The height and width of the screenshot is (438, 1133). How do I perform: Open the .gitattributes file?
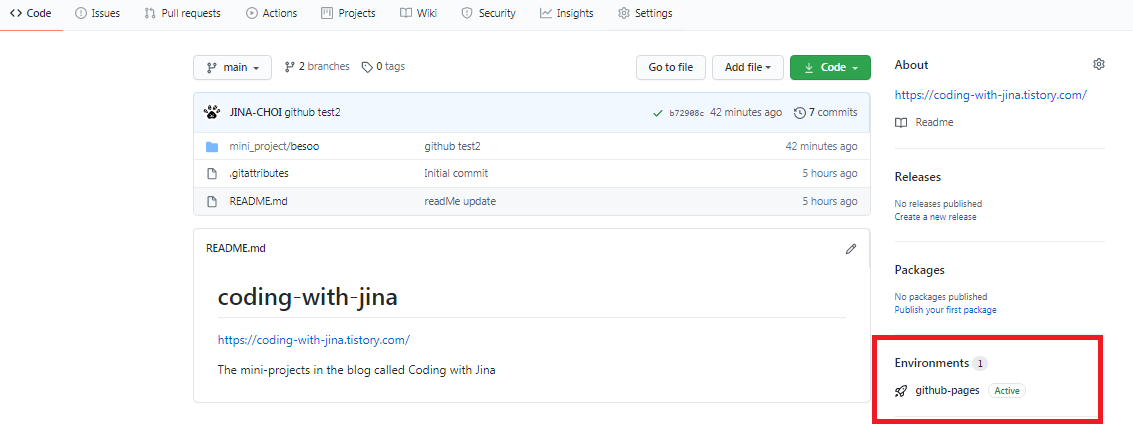[259, 173]
